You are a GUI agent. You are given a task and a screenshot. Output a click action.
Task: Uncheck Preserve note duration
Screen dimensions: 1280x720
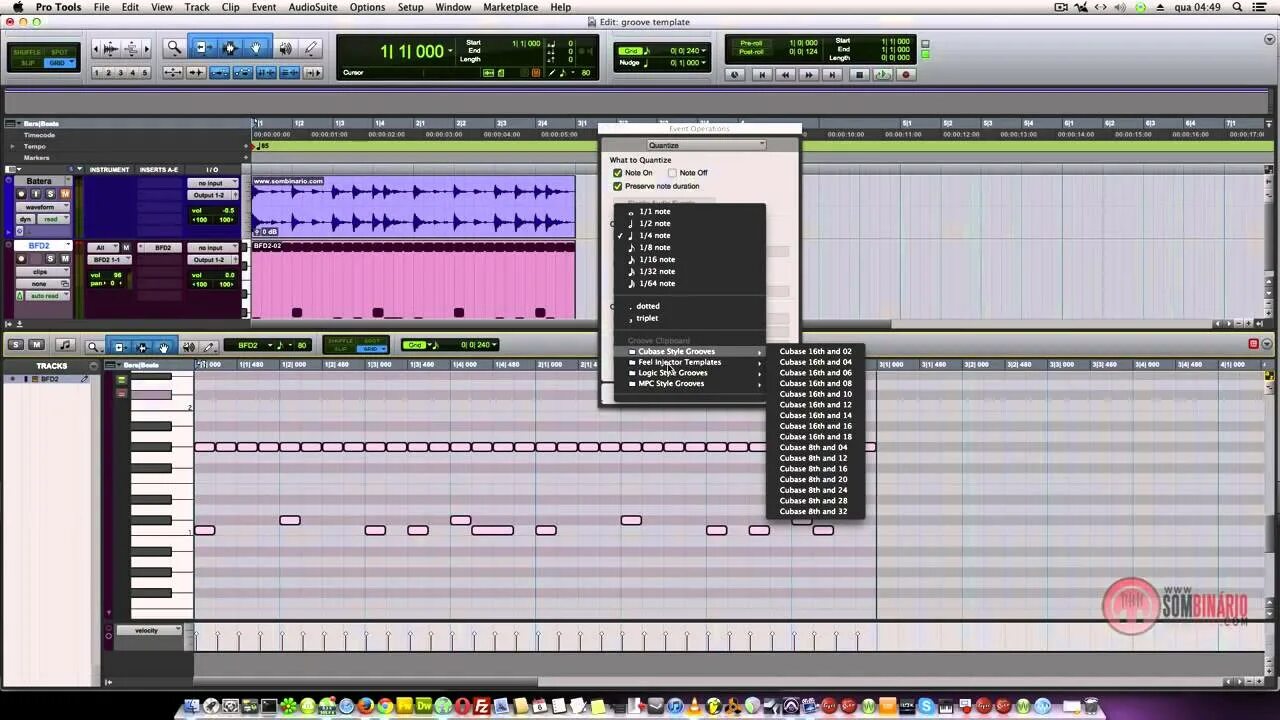tap(618, 186)
